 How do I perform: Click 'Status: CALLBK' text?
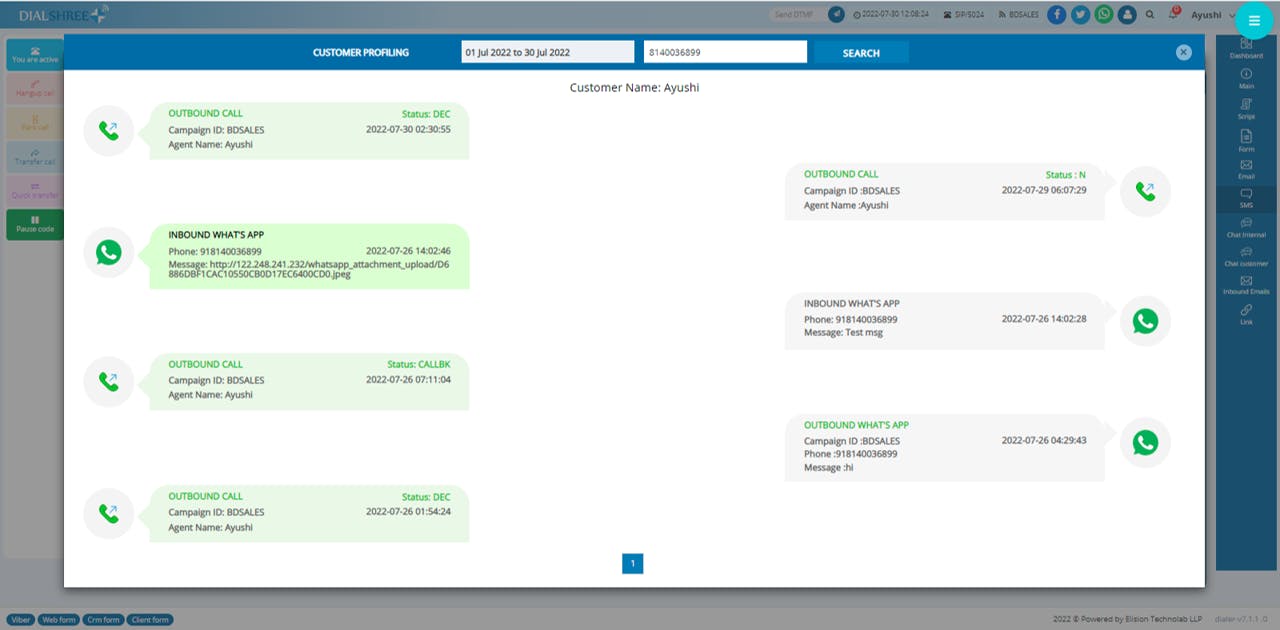tap(419, 365)
